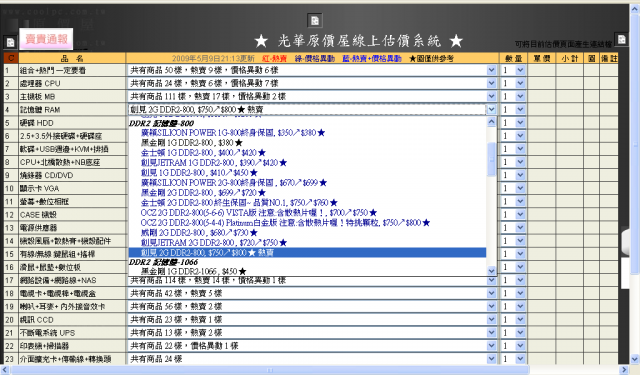Open product dropdown for 電視卡+電視棒+電視盒
The width and height of the screenshot is (640, 375).
491,293
